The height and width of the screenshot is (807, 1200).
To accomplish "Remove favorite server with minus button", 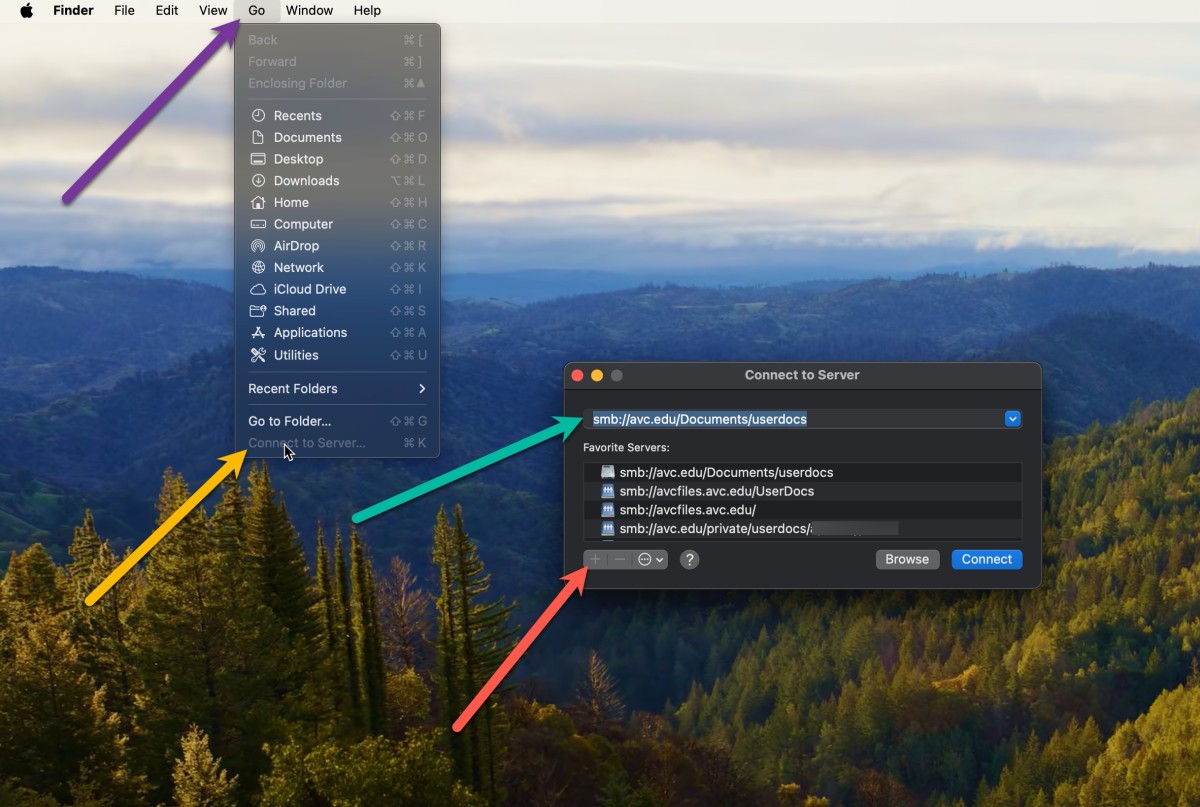I will (620, 560).
